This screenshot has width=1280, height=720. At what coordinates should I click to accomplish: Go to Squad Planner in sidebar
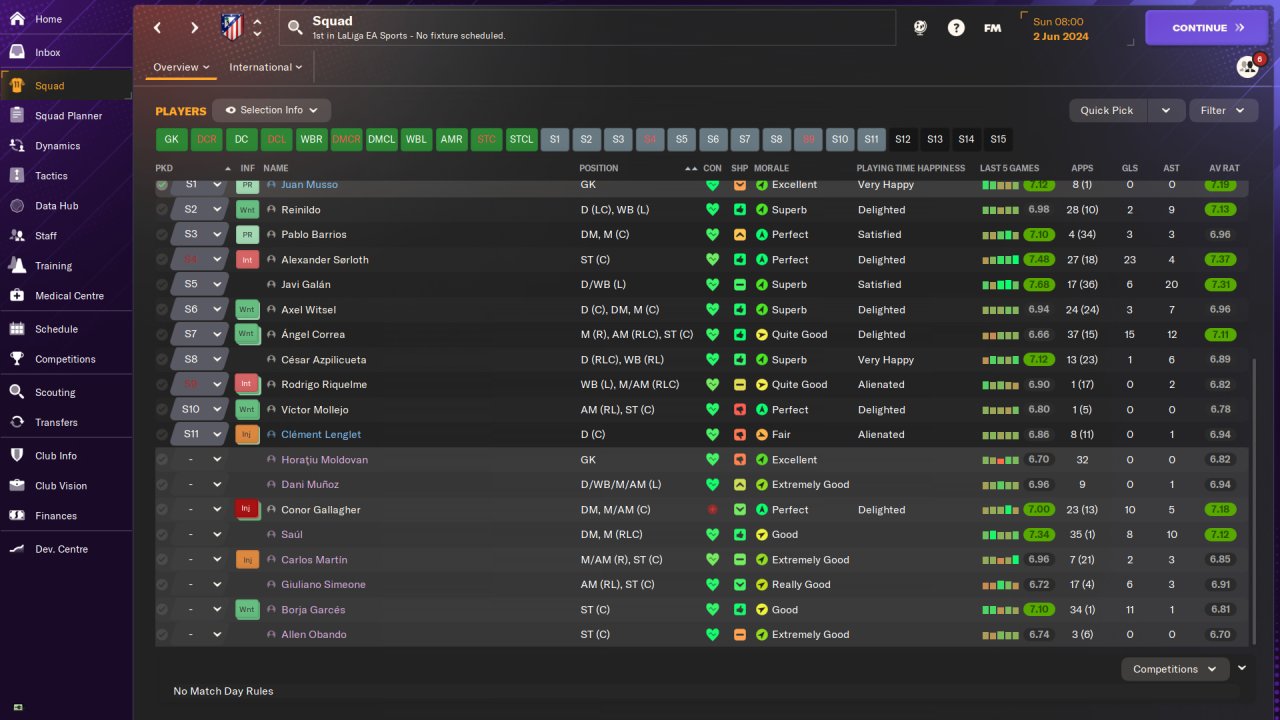[x=66, y=116]
